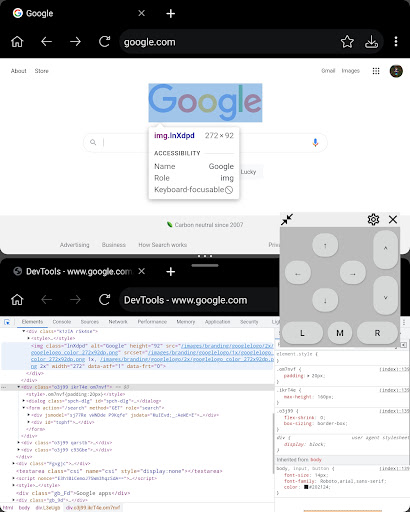Expand the div class o3j99 qarstb node

tap(19, 443)
